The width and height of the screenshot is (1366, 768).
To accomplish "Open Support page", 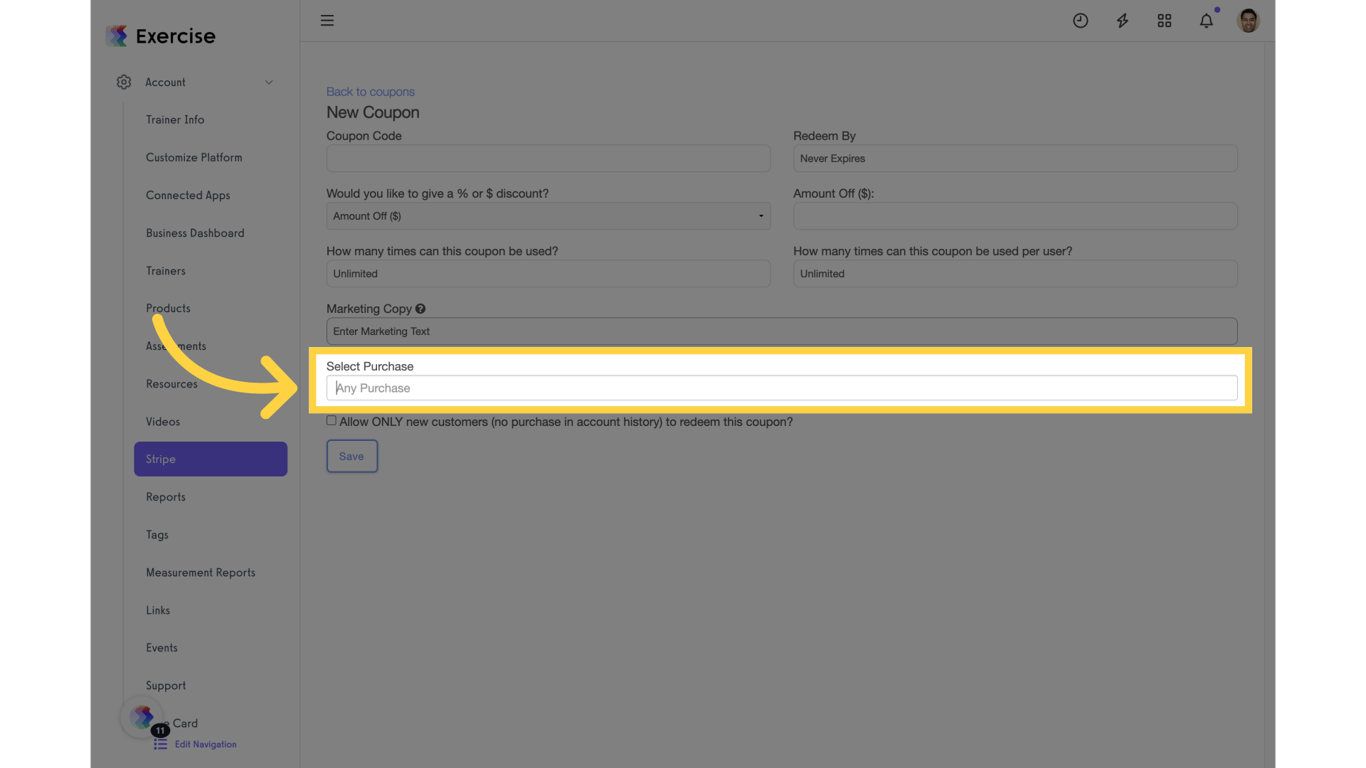I will tap(166, 686).
